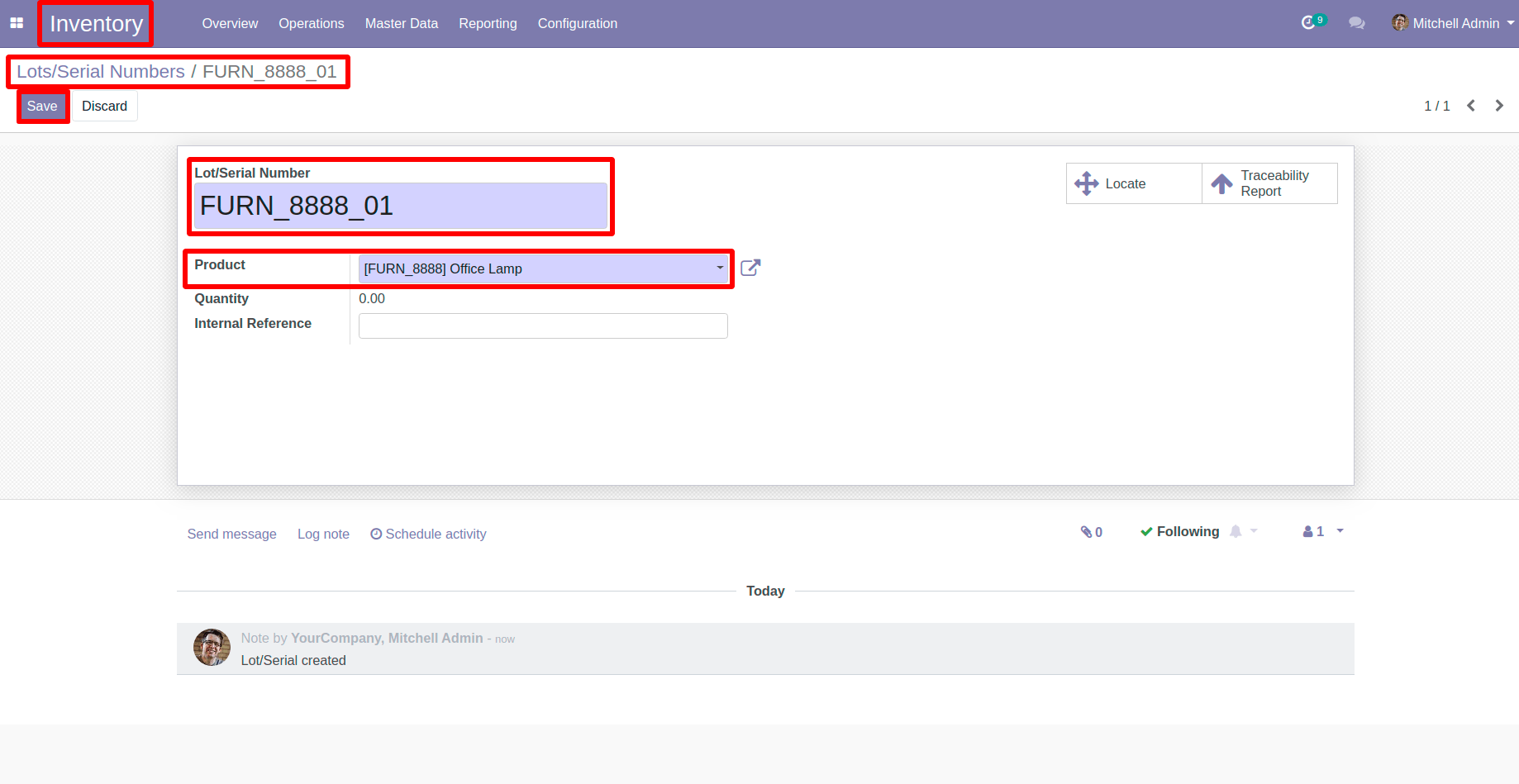Click the Today date separator label
This screenshot has height=784, width=1519.
click(x=765, y=591)
